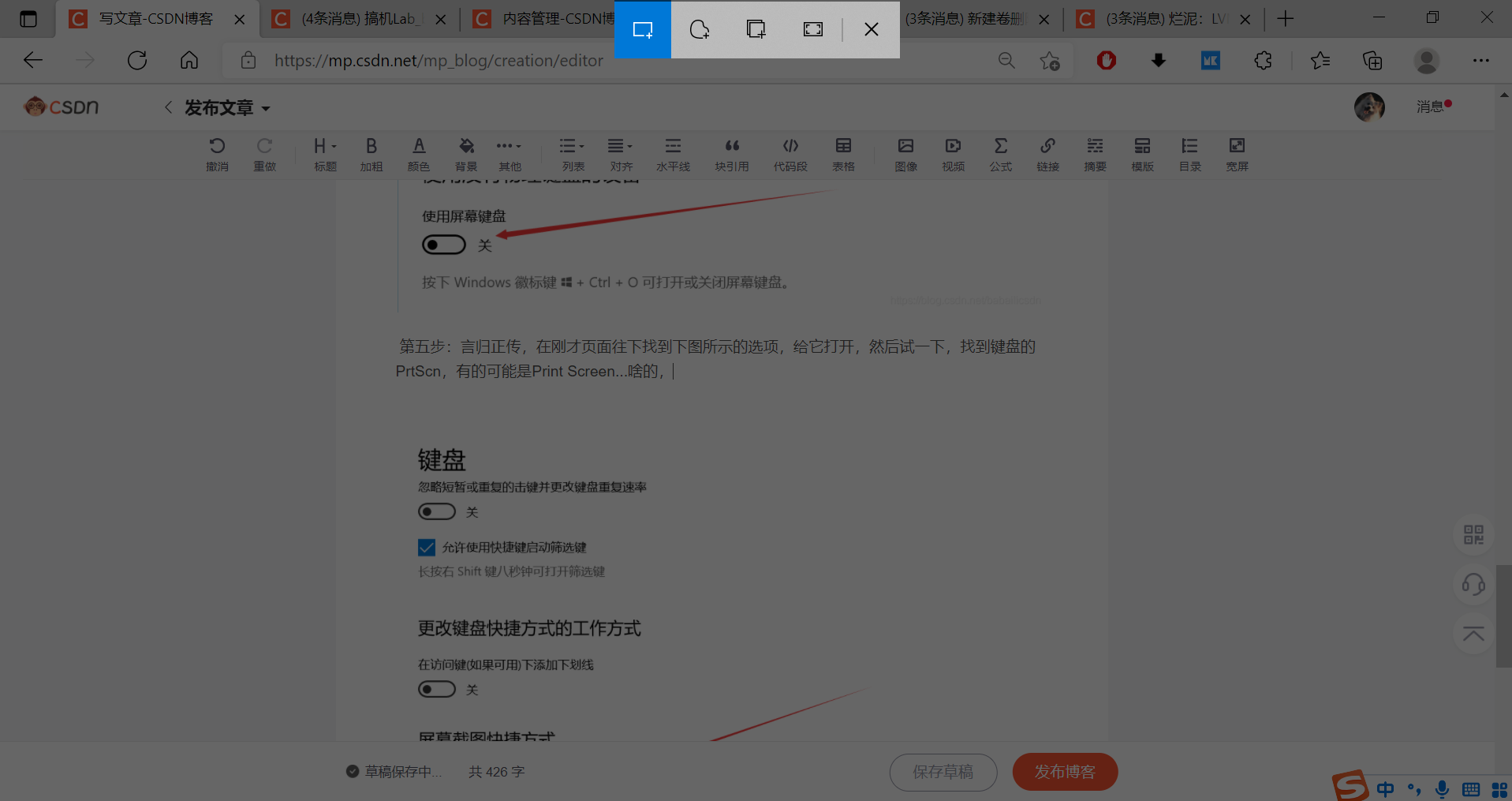Open the QR code panel on the right
This screenshot has width=1512, height=801.
click(1473, 534)
